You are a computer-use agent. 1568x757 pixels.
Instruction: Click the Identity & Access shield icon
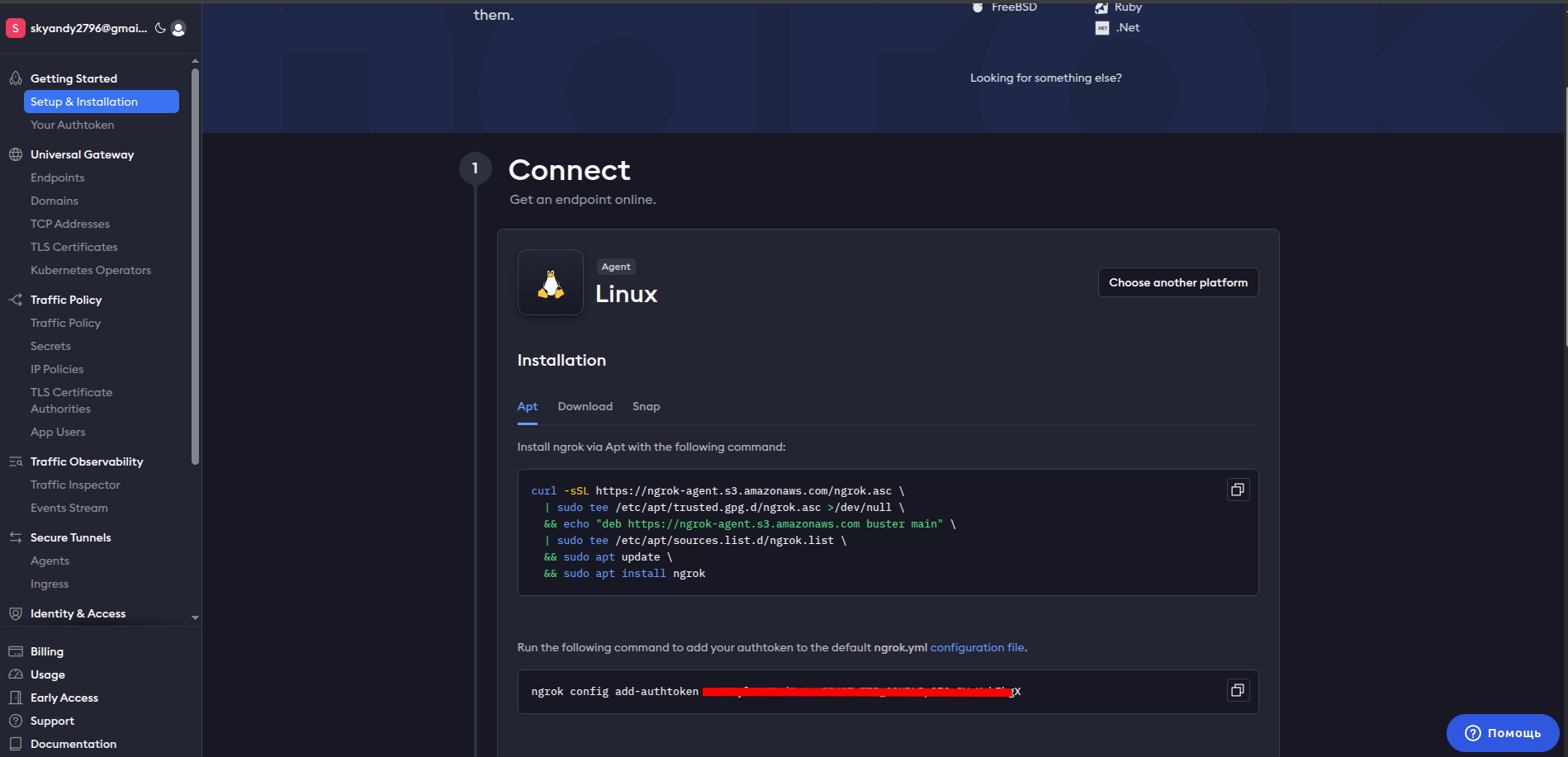(x=16, y=613)
